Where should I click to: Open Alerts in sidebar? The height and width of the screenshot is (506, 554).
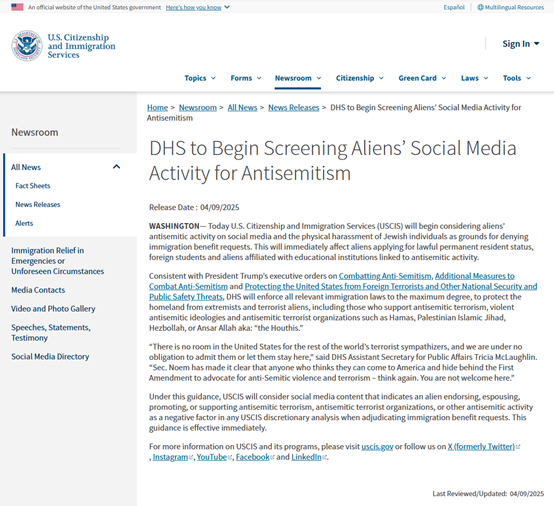click(x=24, y=223)
